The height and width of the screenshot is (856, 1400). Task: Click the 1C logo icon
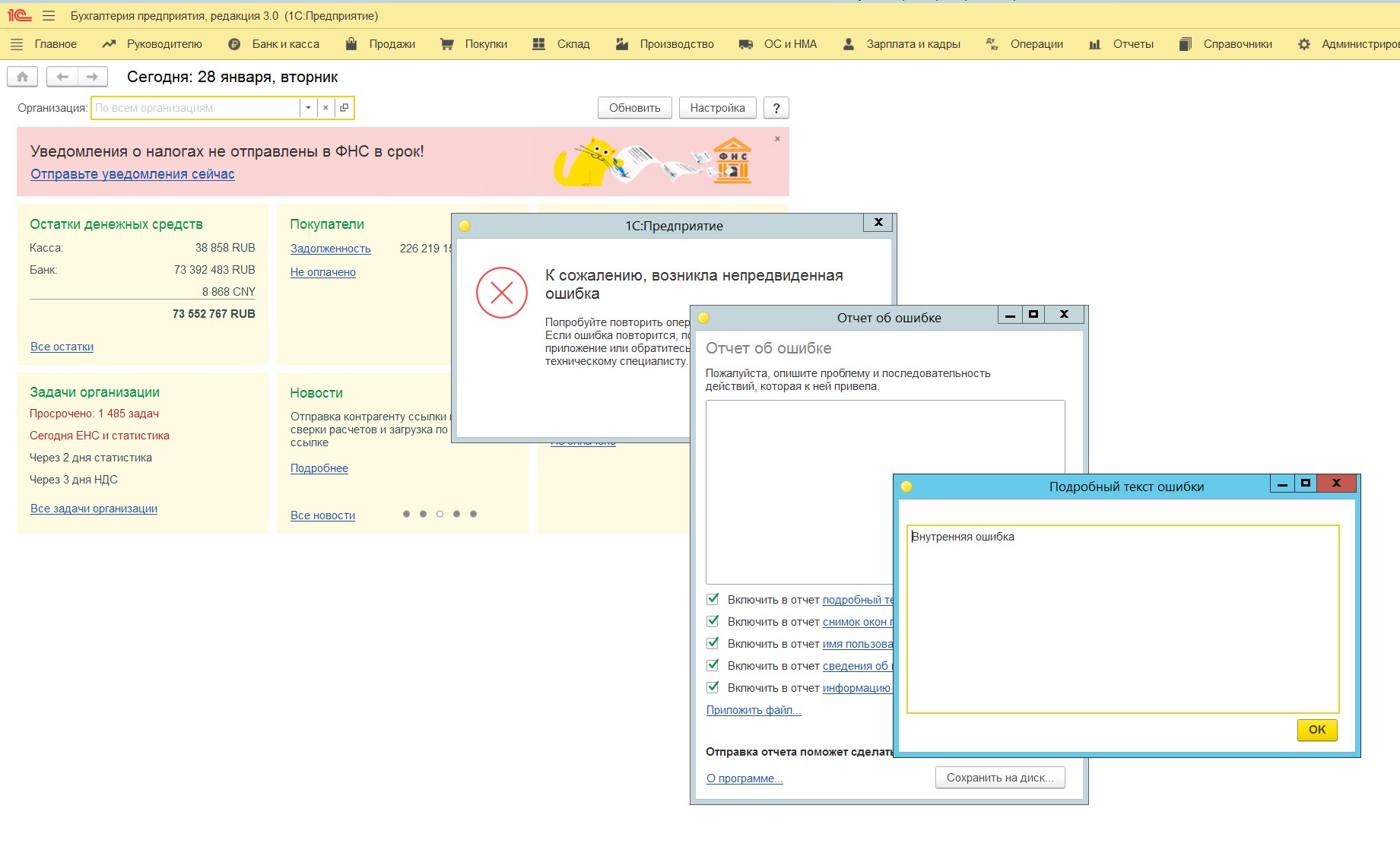(19, 15)
